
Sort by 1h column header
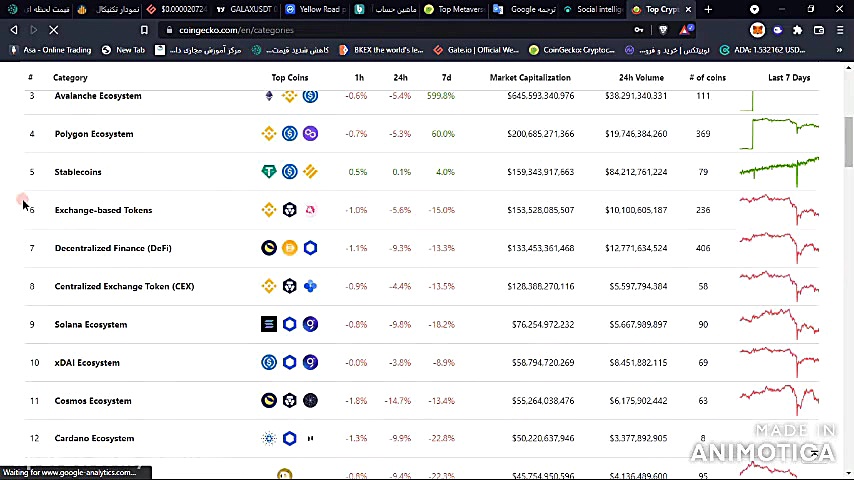point(359,77)
